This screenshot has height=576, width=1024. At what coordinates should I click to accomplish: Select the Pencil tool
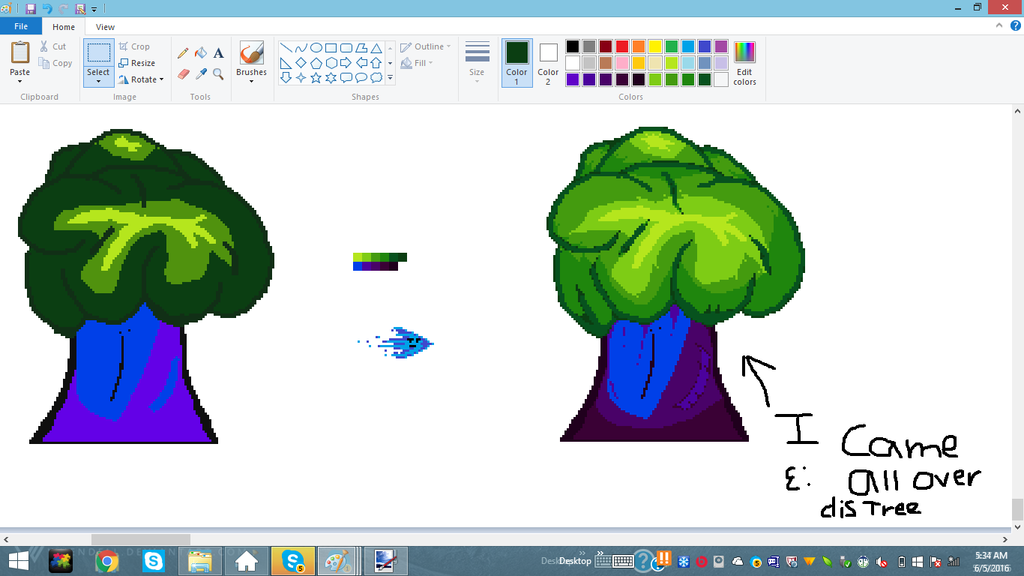click(183, 53)
